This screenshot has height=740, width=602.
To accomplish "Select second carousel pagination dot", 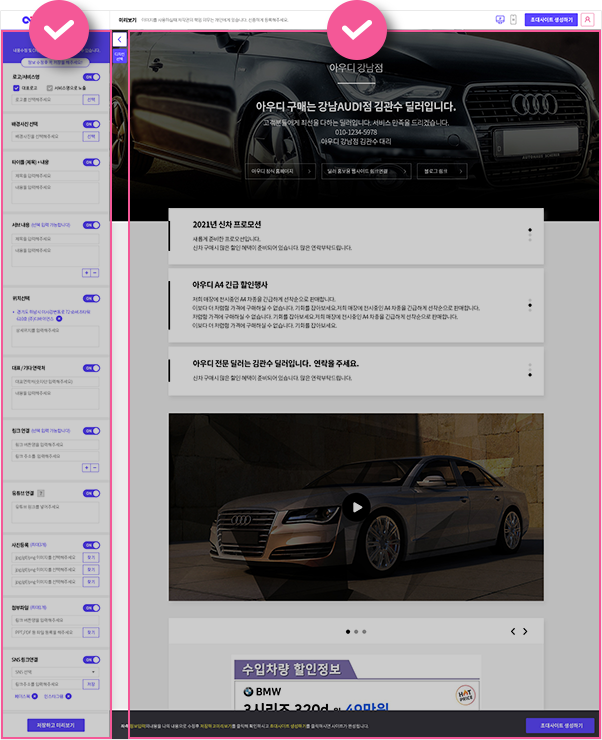I will pyautogui.click(x=356, y=631).
